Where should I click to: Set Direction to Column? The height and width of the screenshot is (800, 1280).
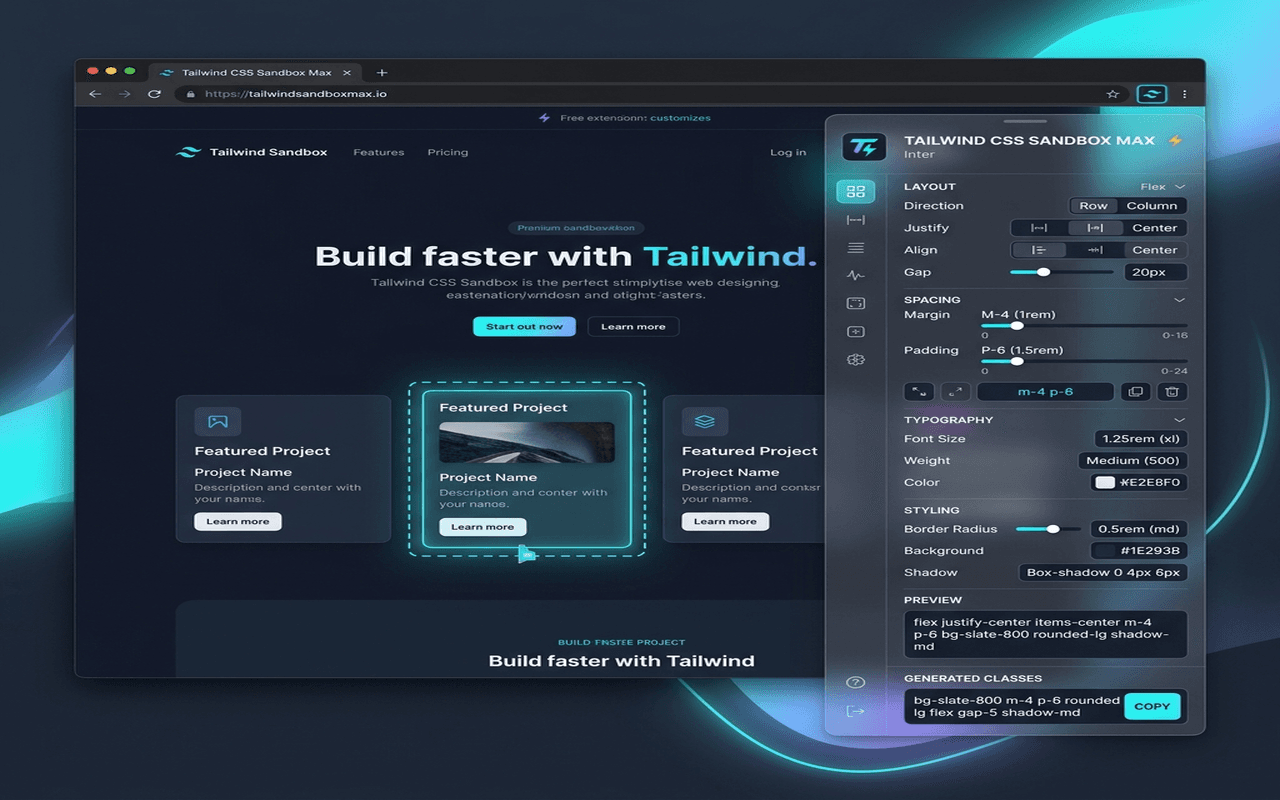point(1152,206)
